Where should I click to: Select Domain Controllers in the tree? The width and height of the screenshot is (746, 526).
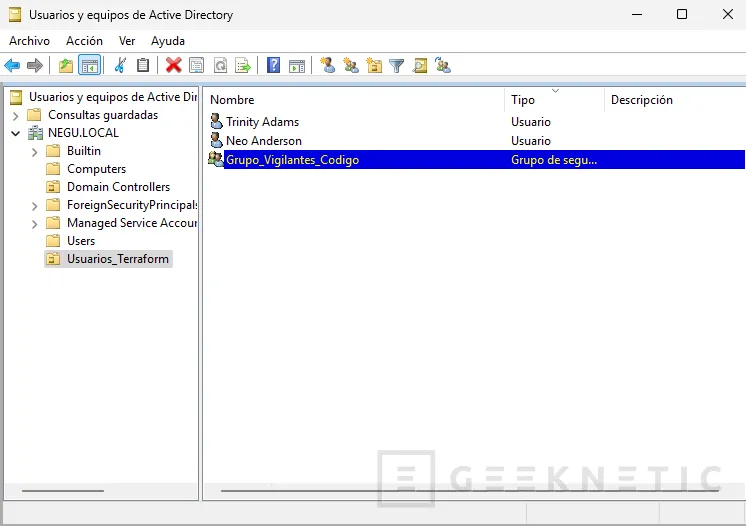pos(118,187)
